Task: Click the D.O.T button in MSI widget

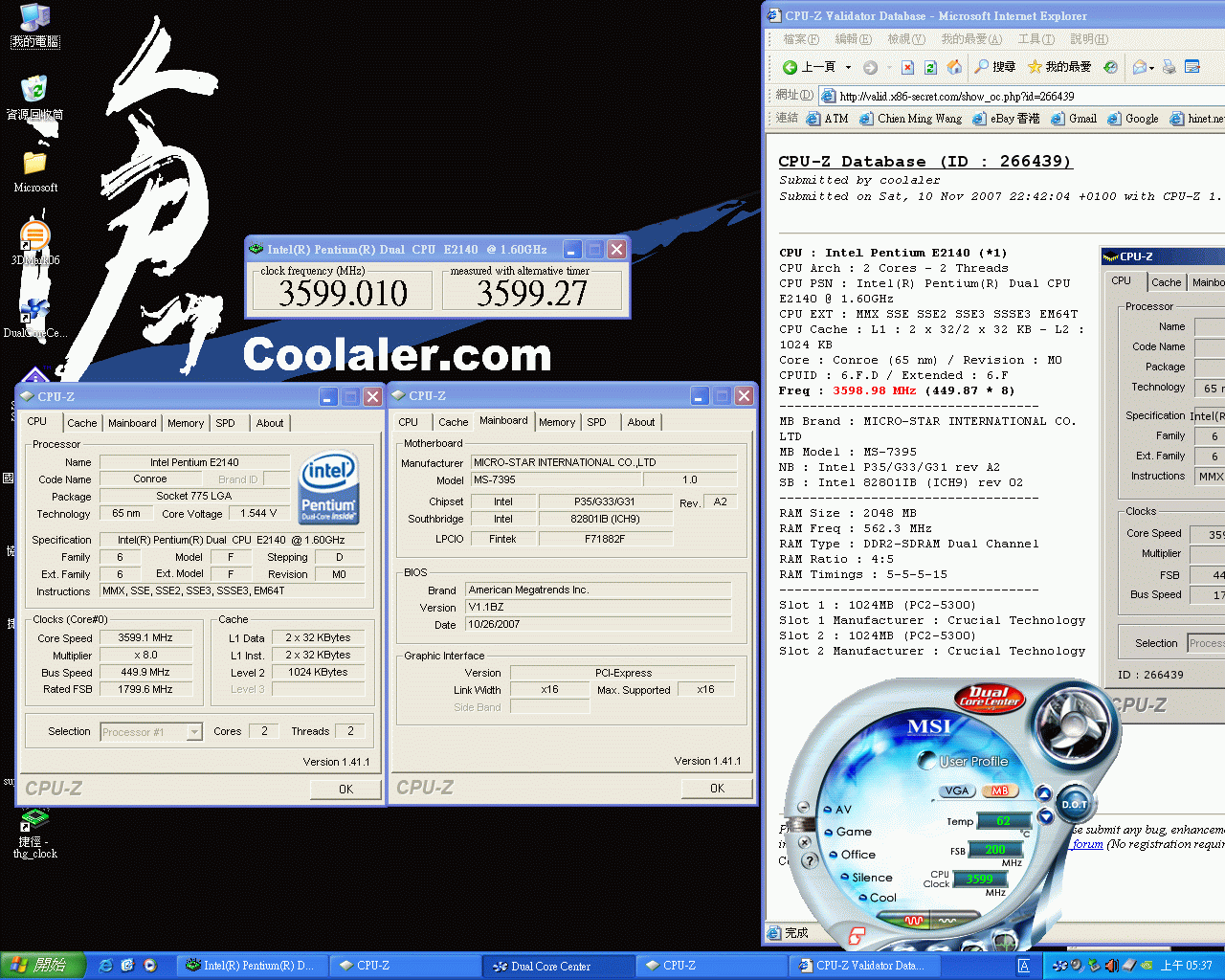Action: [x=1074, y=805]
